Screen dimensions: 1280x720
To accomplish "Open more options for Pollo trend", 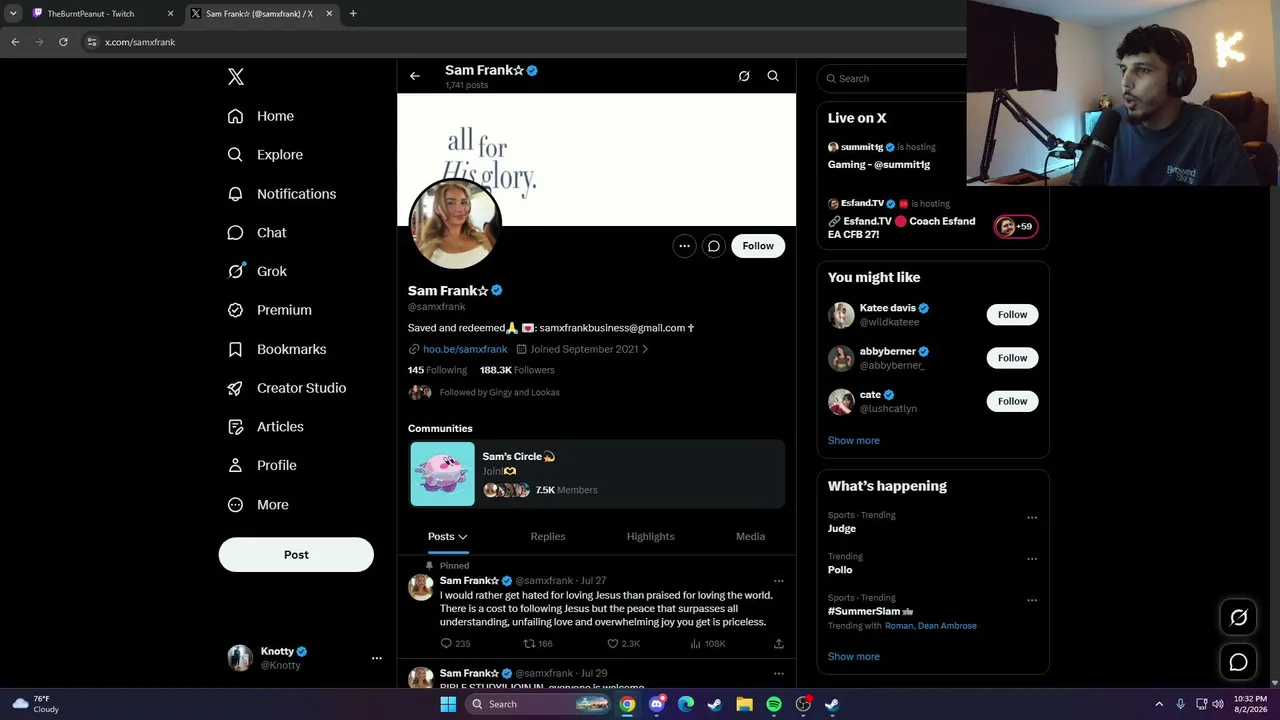I will click(1032, 559).
